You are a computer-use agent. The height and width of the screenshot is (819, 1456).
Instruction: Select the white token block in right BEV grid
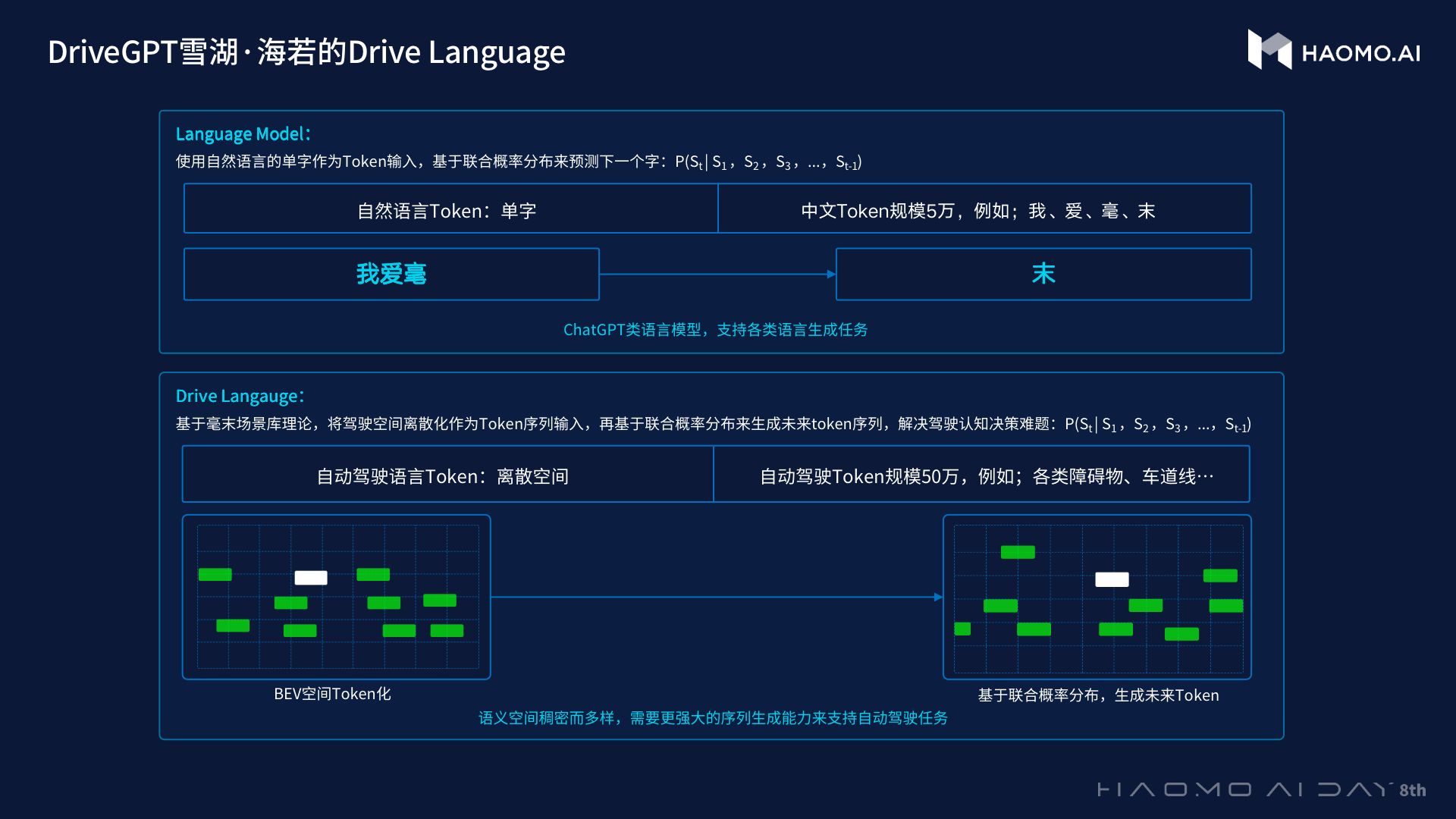click(x=1112, y=579)
